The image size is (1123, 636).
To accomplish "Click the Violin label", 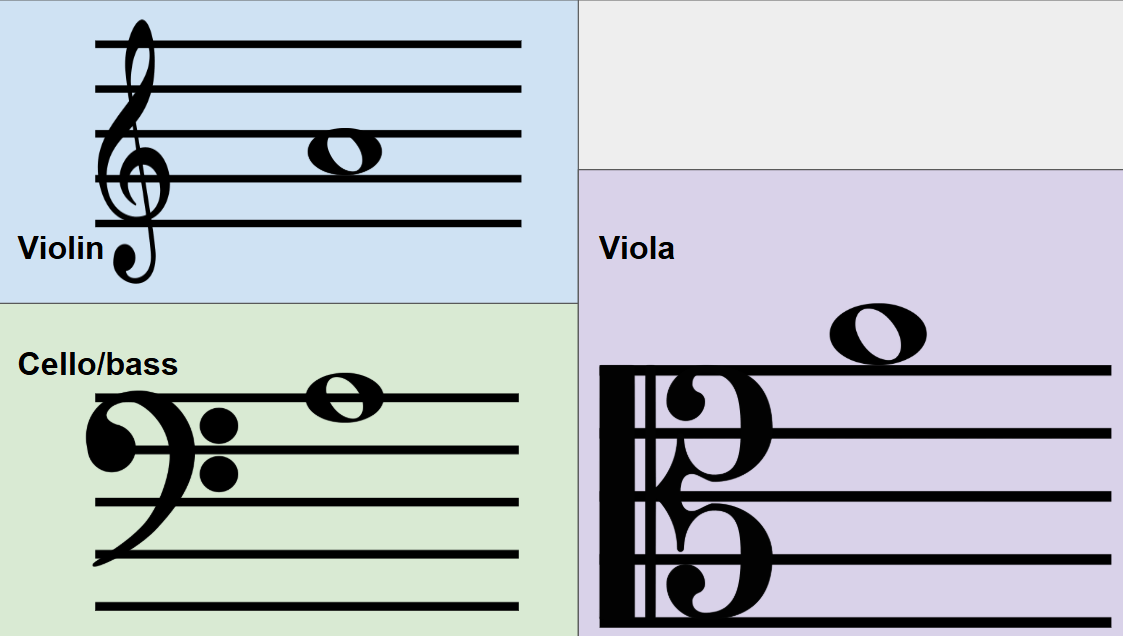I will click(61, 249).
